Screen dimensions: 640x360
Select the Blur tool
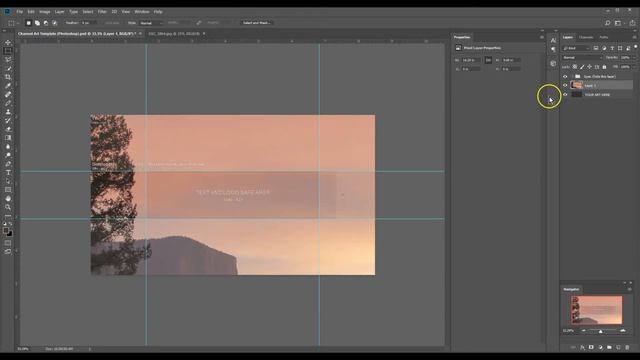8,147
